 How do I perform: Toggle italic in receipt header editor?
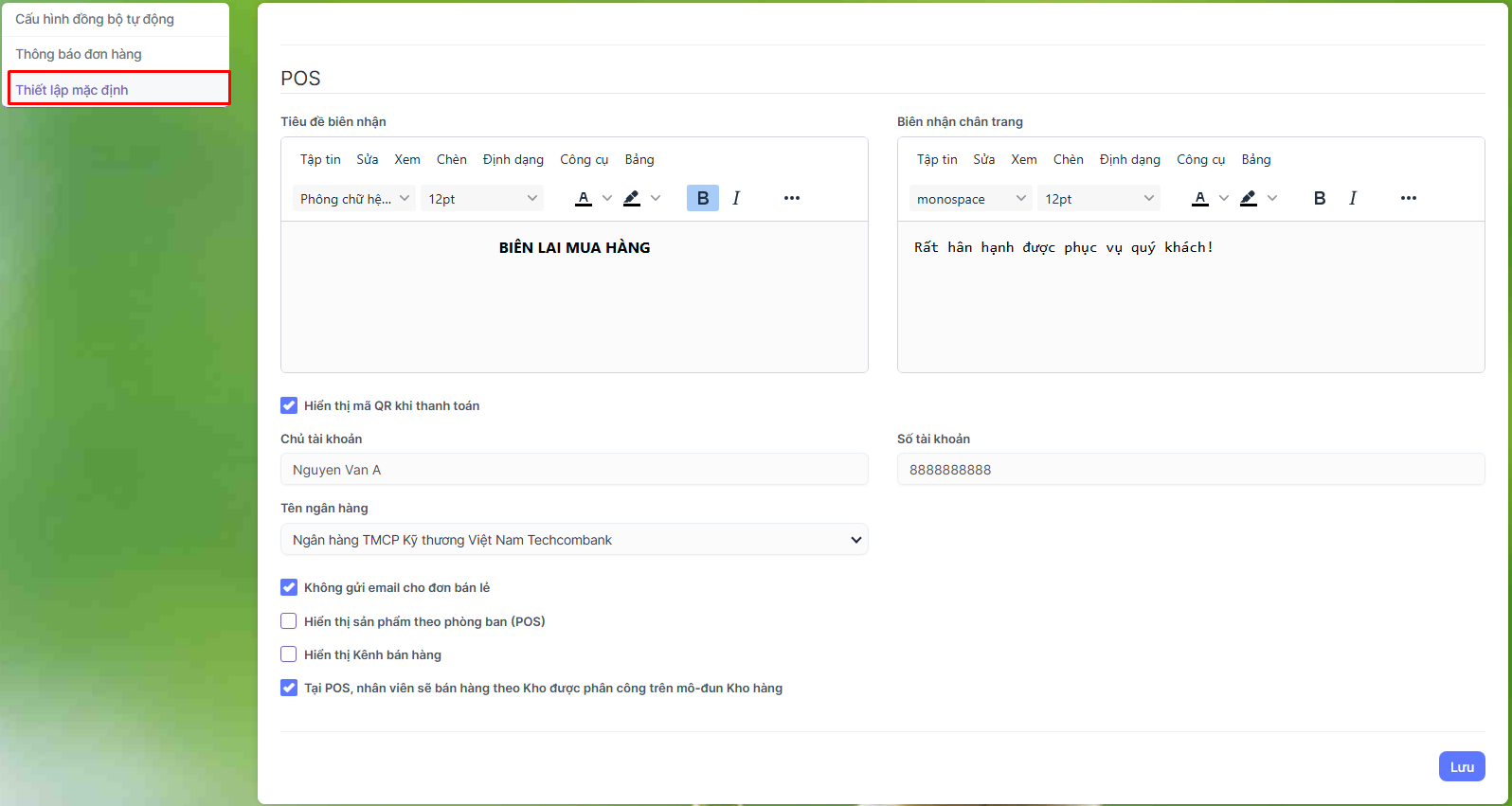(736, 198)
